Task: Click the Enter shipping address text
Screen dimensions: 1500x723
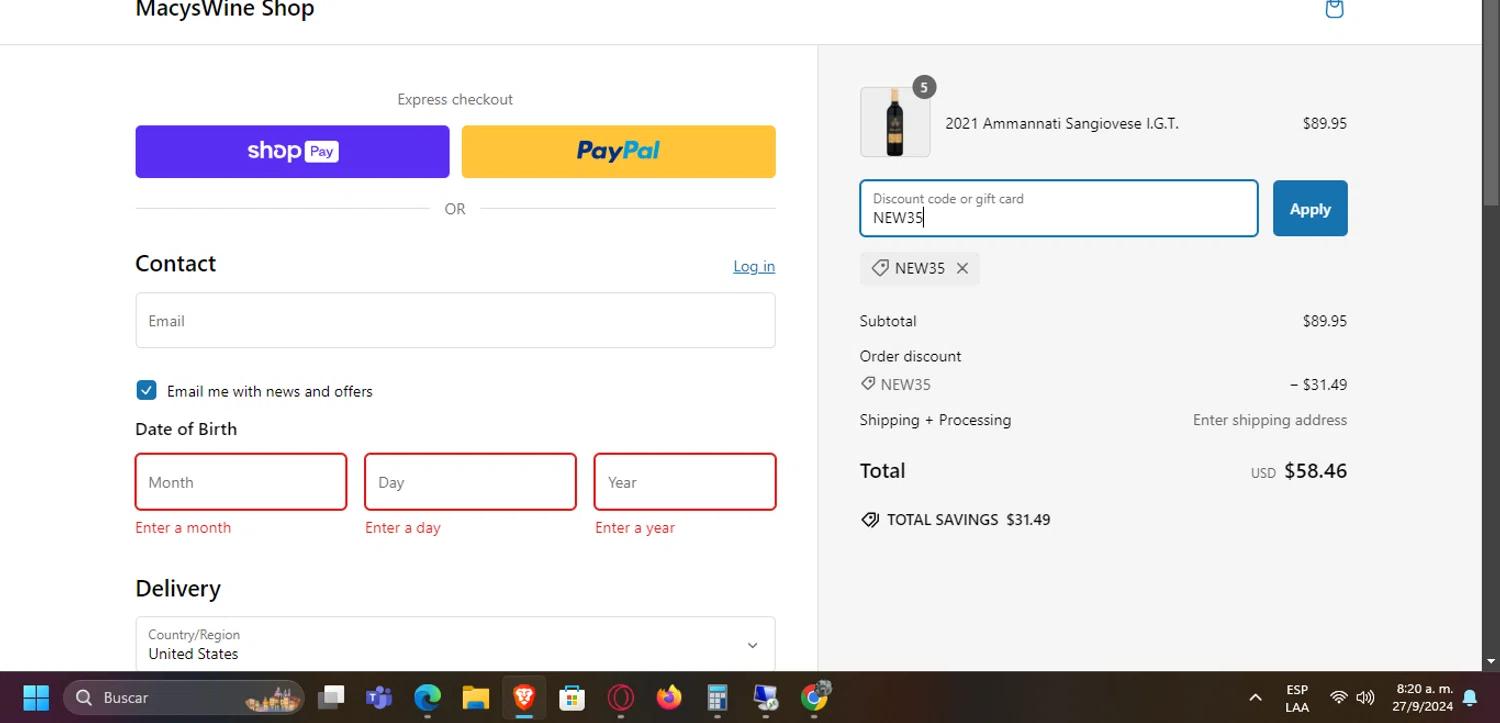Action: coord(1270,420)
